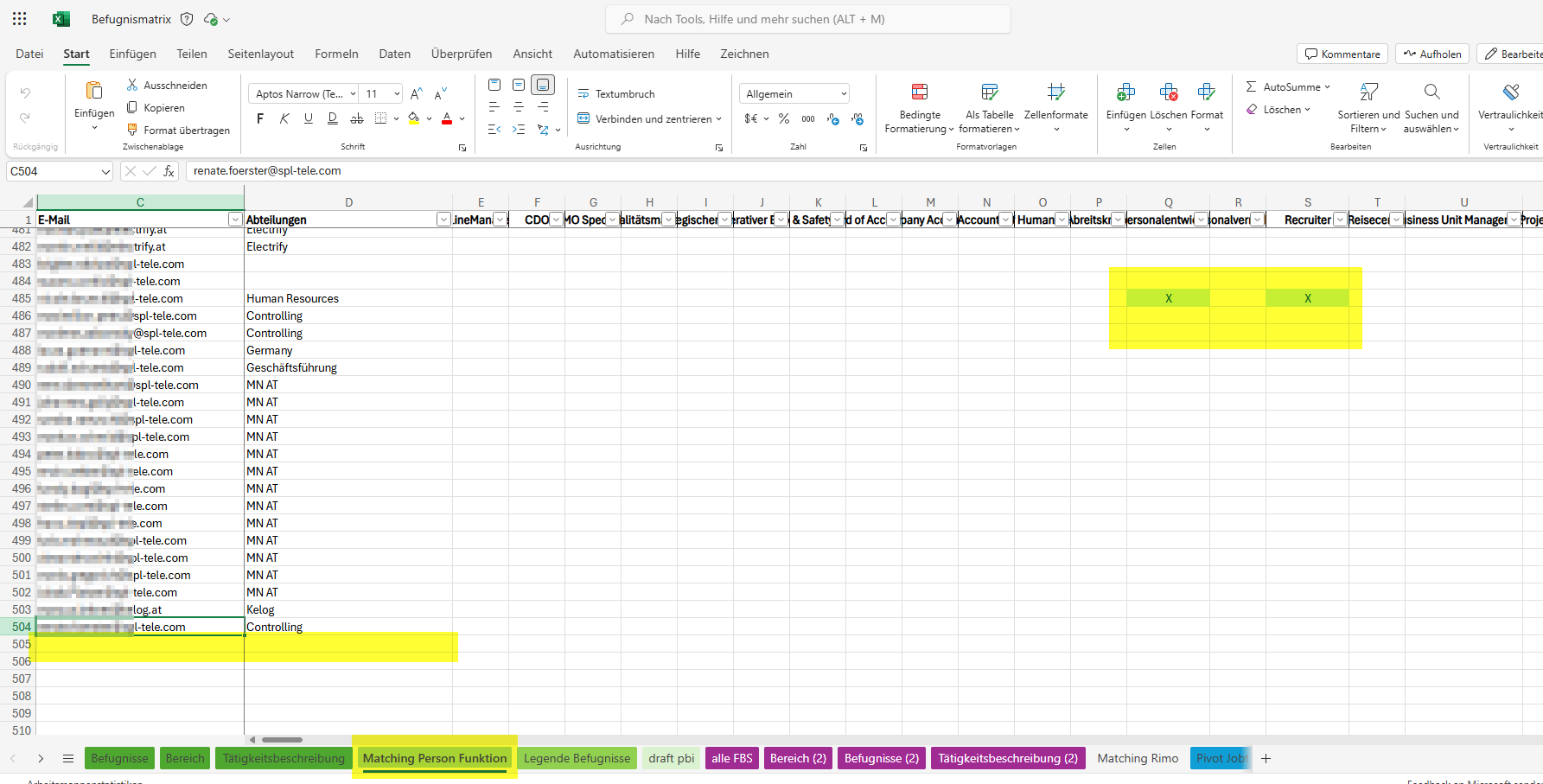The width and height of the screenshot is (1543, 784).
Task: Click the Zellenformate icon
Action: [x=1055, y=92]
